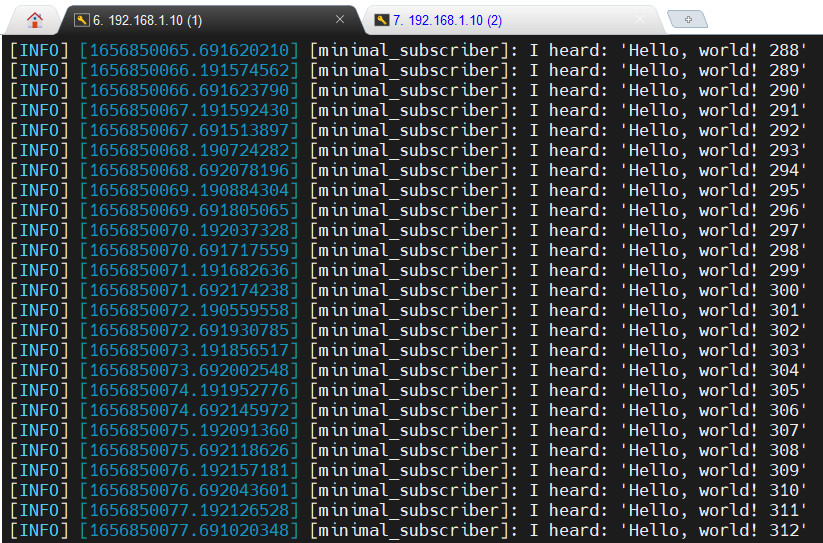
Task: Click timestamp 1656850070.192037328
Action: (x=189, y=230)
